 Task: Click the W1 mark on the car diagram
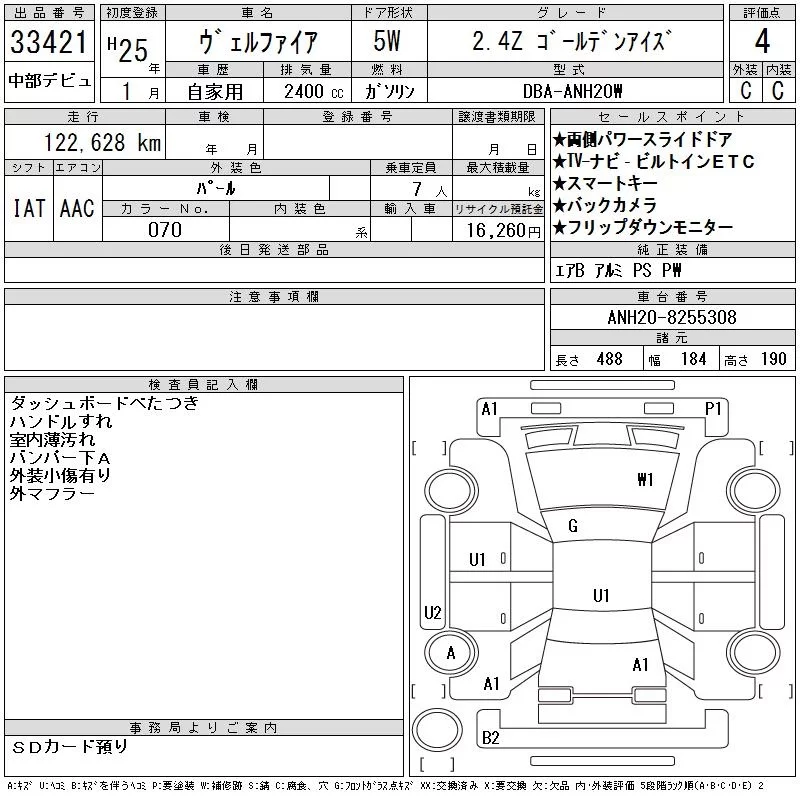pos(645,480)
